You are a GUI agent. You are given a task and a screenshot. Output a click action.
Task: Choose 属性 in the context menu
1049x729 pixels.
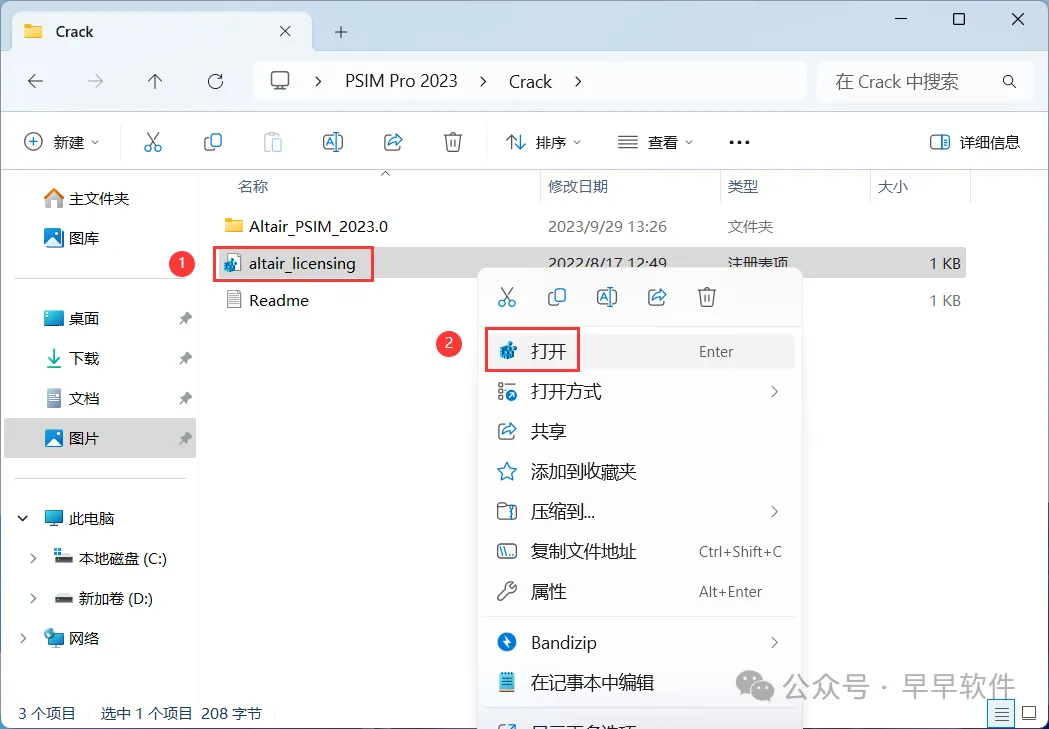pyautogui.click(x=639, y=592)
